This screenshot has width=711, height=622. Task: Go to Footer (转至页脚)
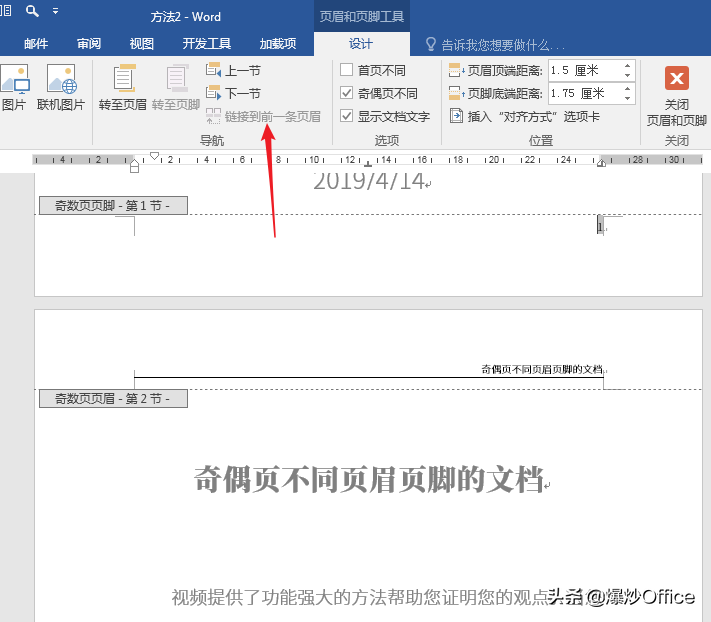pyautogui.click(x=176, y=87)
